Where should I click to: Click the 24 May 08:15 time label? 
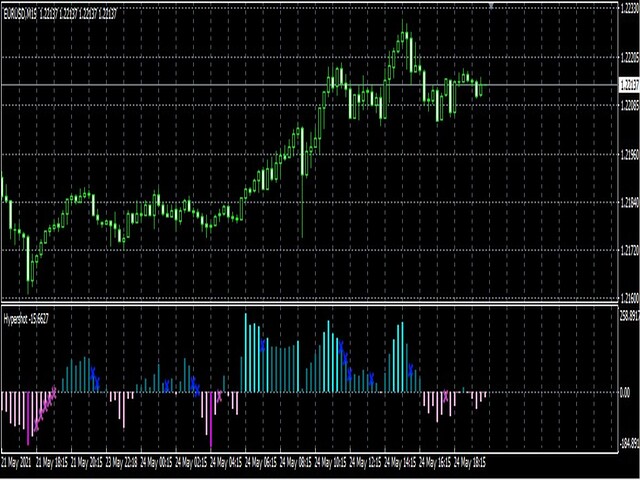coord(296,462)
